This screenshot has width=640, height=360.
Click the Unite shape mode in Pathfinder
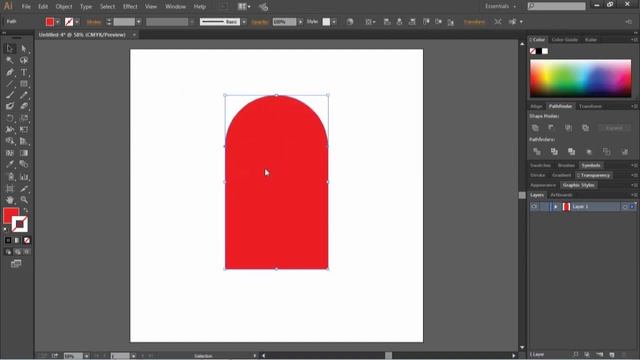point(535,128)
